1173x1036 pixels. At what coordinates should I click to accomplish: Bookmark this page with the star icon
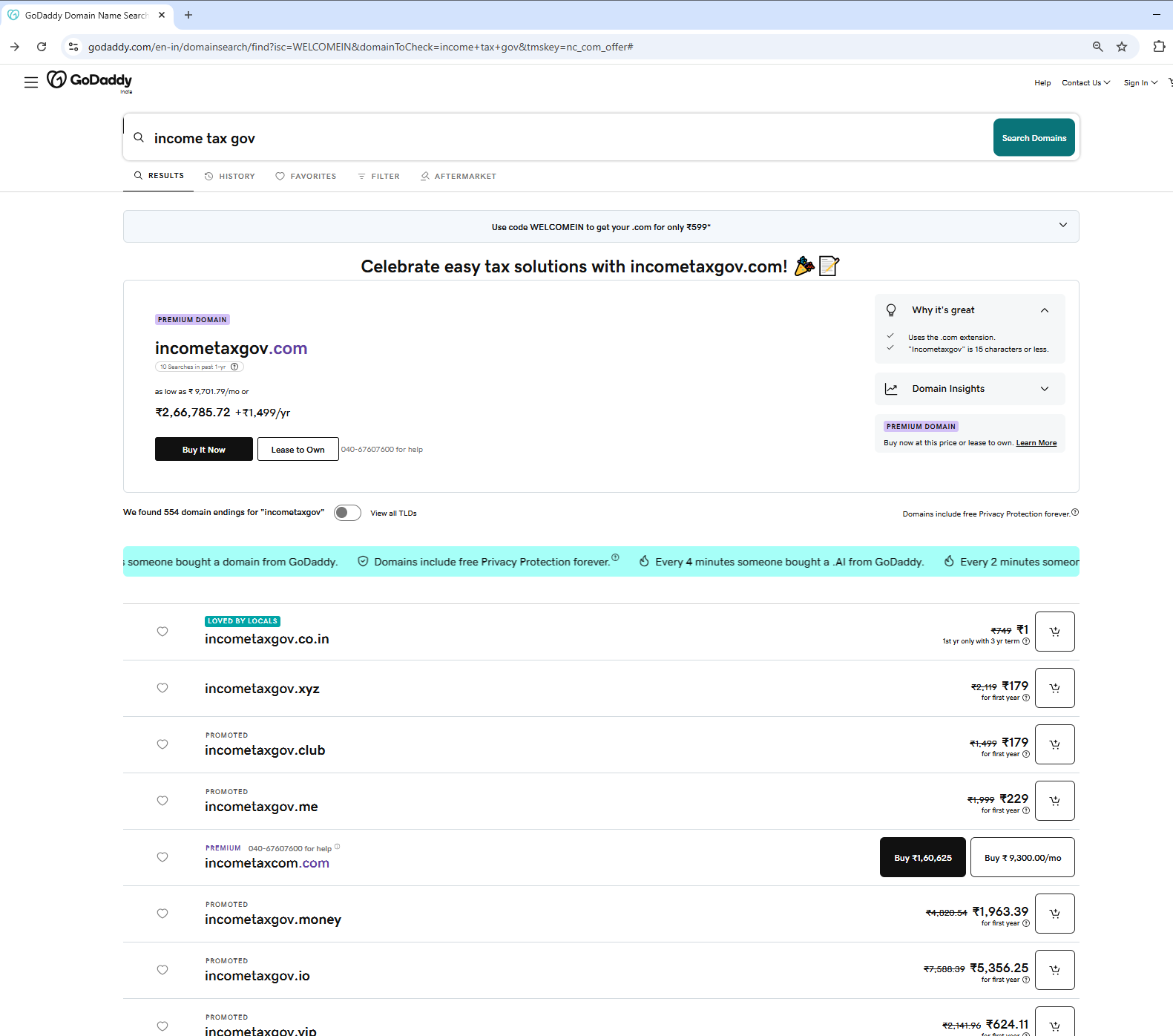(x=1122, y=47)
